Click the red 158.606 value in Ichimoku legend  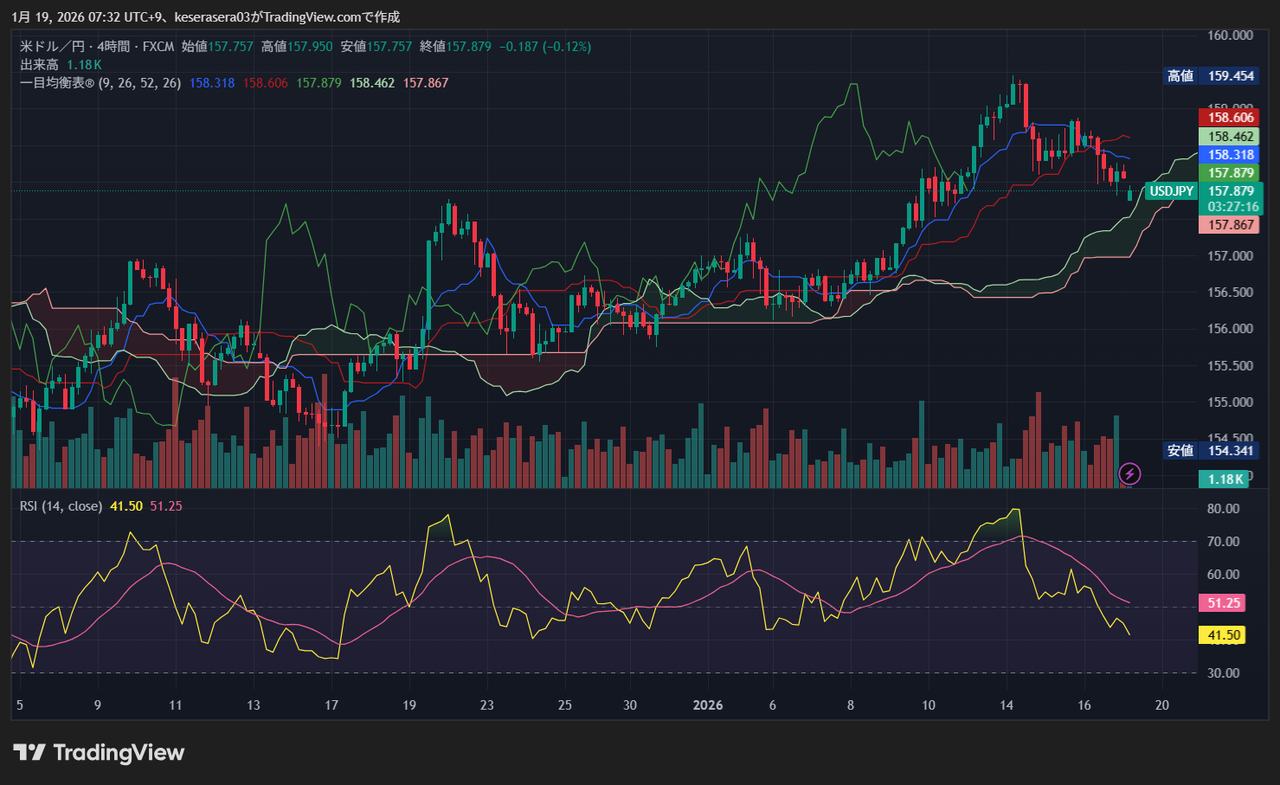[265, 83]
